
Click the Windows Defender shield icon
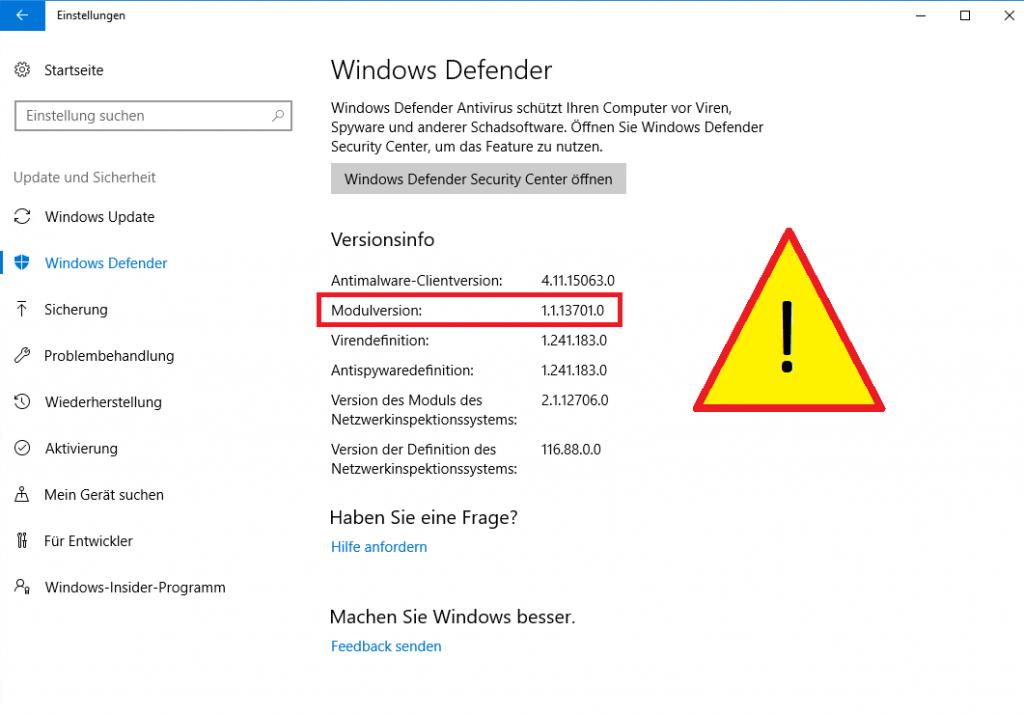22,262
